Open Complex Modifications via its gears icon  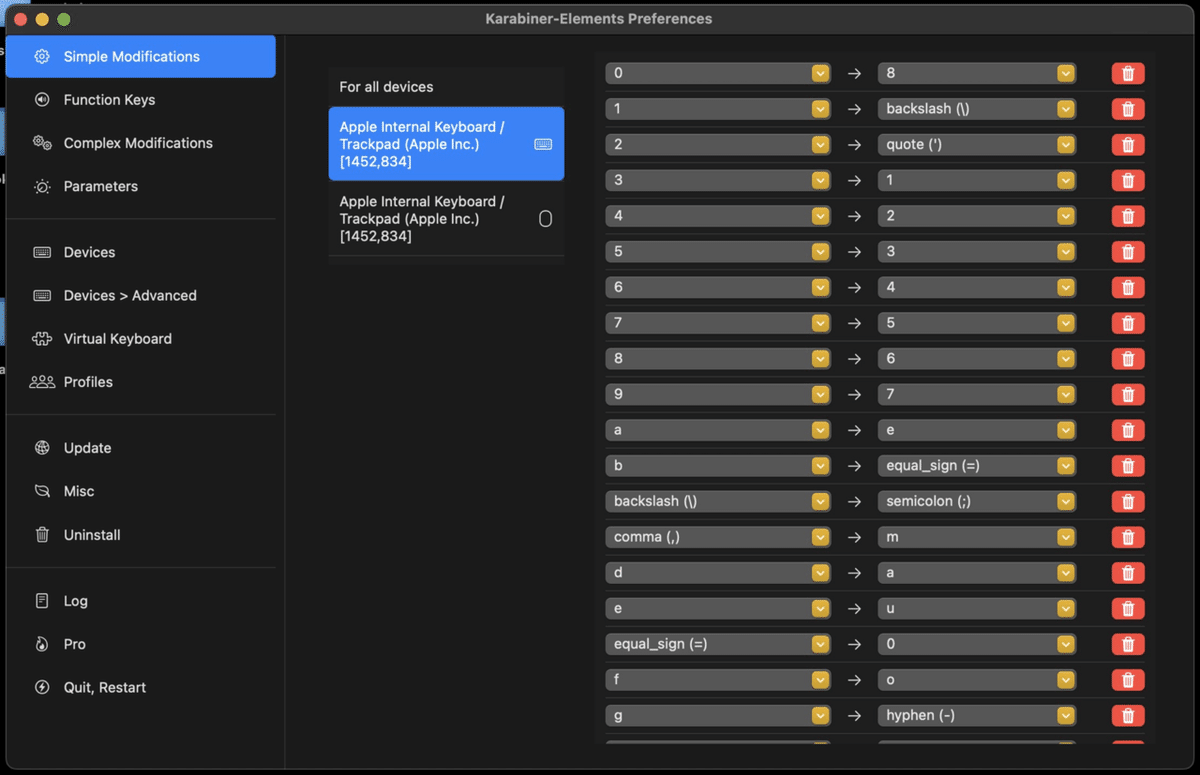pos(42,143)
